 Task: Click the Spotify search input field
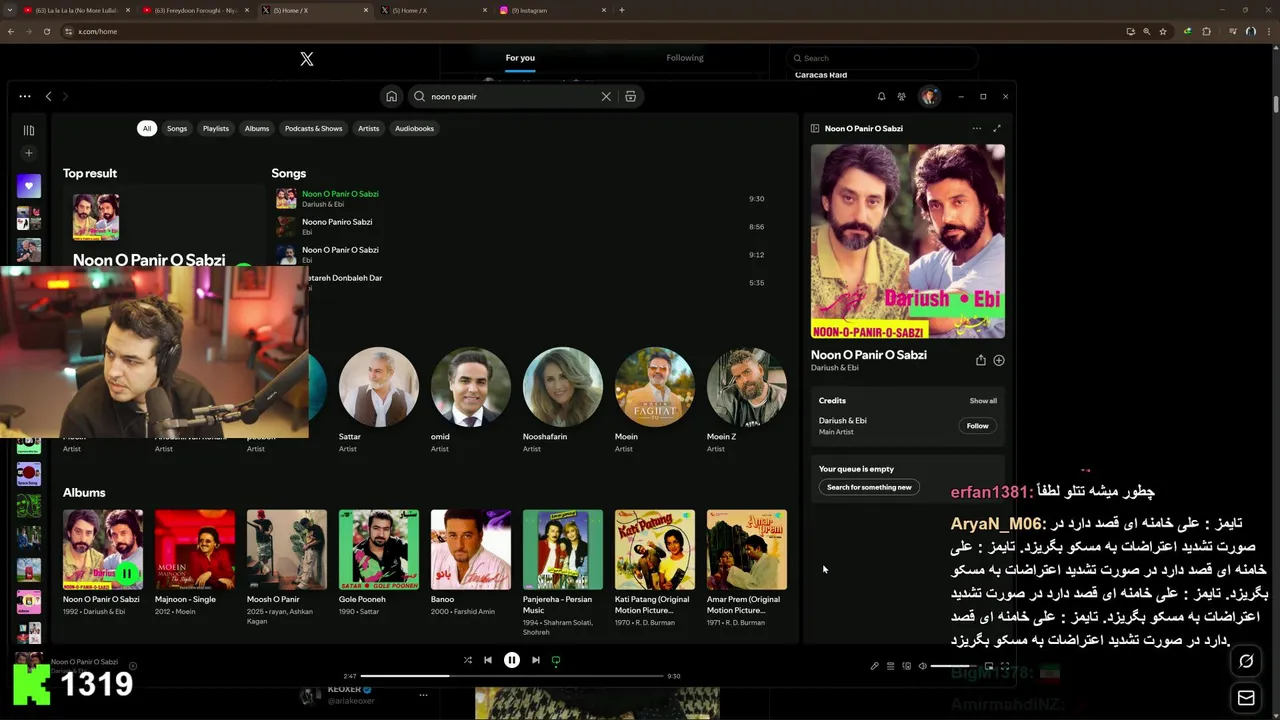coord(512,96)
